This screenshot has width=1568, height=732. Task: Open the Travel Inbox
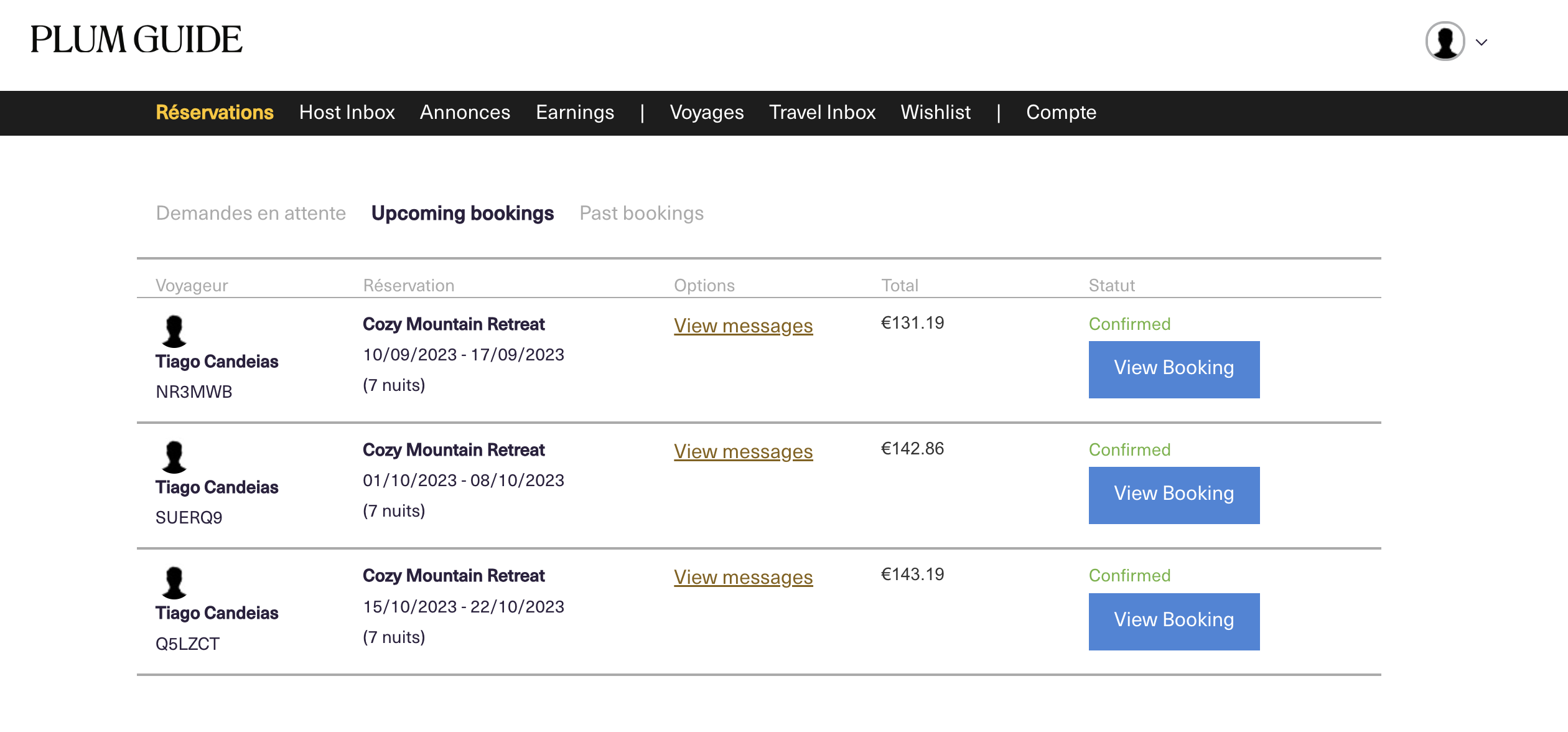click(822, 113)
